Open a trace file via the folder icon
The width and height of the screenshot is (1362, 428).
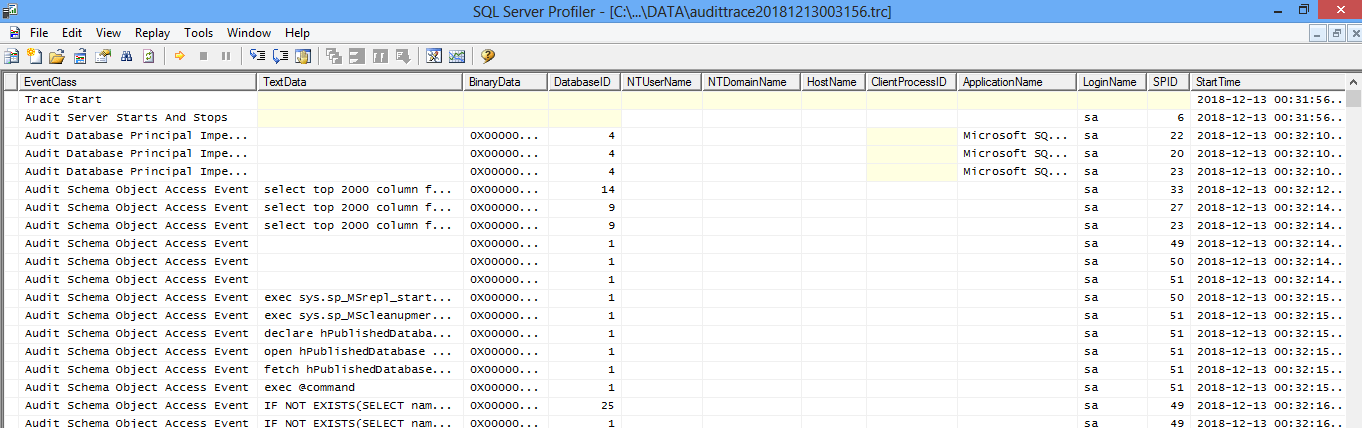[x=56, y=56]
